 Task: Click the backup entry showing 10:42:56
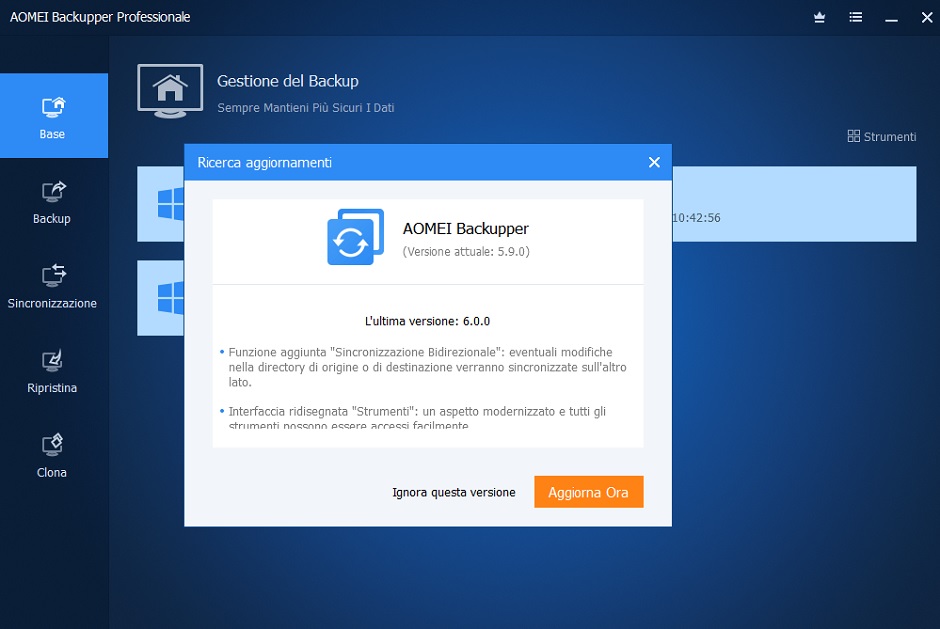pos(794,204)
